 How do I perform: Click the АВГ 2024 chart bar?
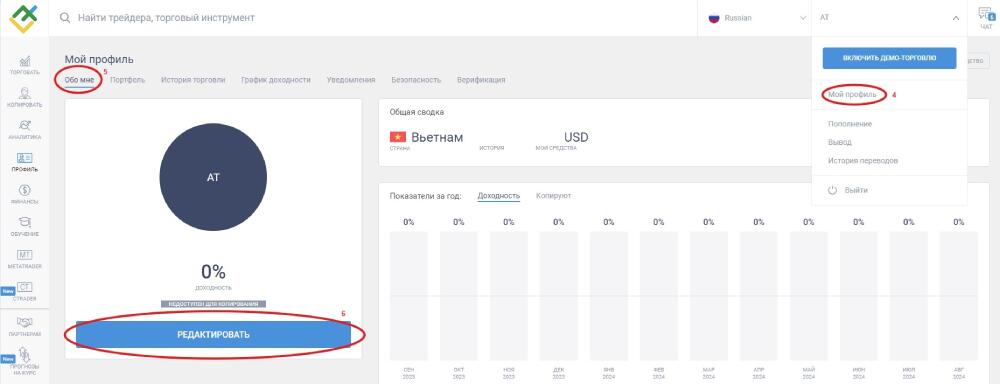(x=959, y=296)
